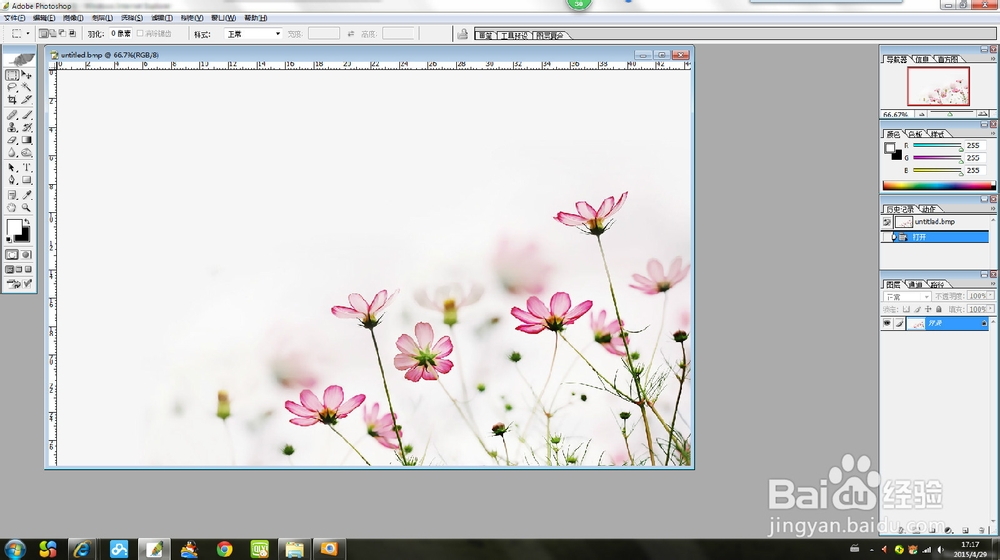Select the Healing Brush tool
The image size is (1000, 560).
click(12, 115)
